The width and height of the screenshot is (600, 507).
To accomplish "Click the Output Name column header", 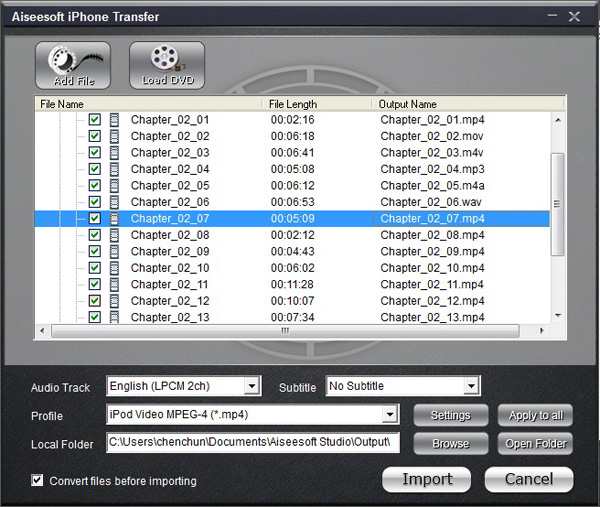I will [468, 104].
